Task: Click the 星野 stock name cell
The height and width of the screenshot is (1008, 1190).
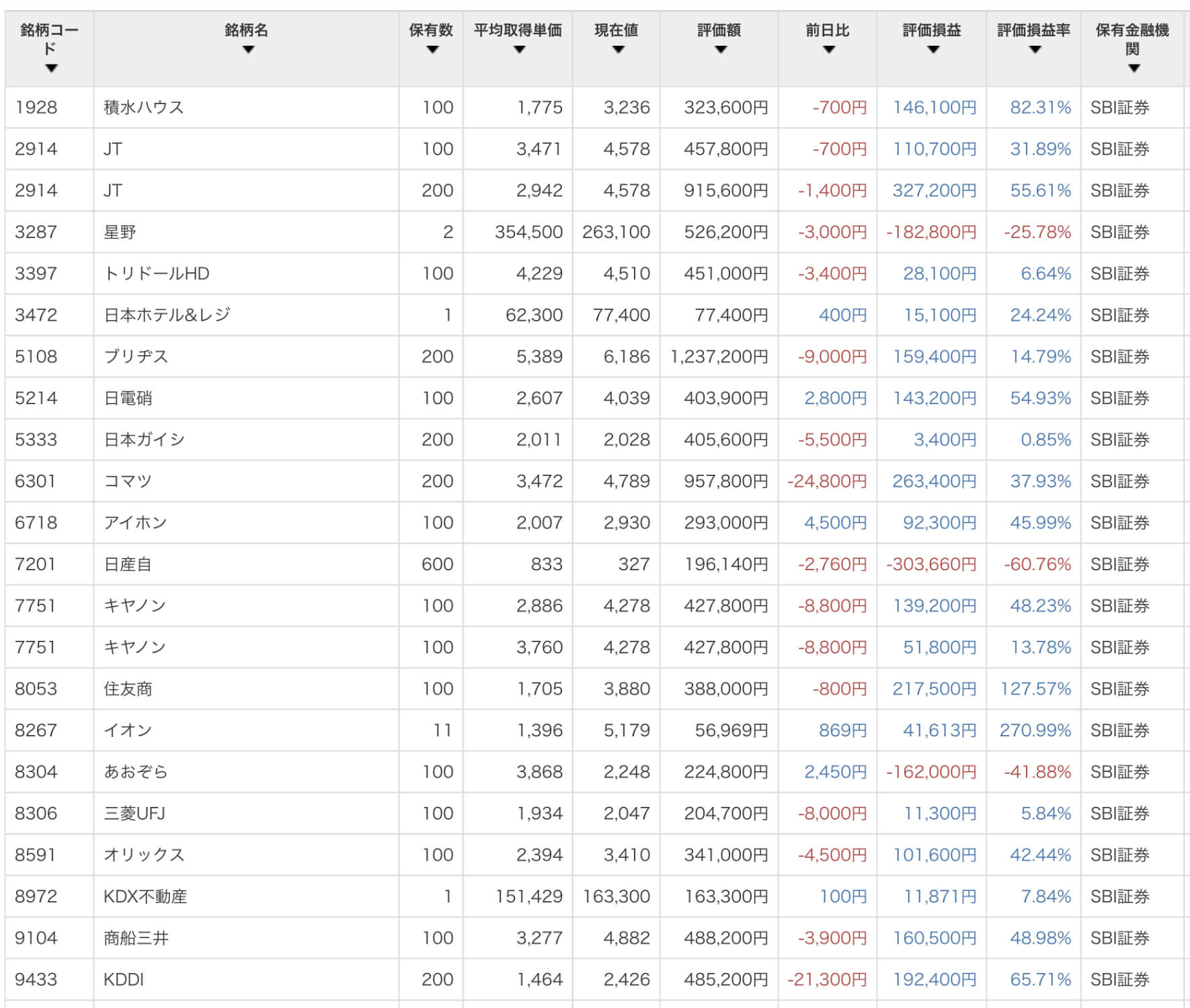Action: [120, 232]
